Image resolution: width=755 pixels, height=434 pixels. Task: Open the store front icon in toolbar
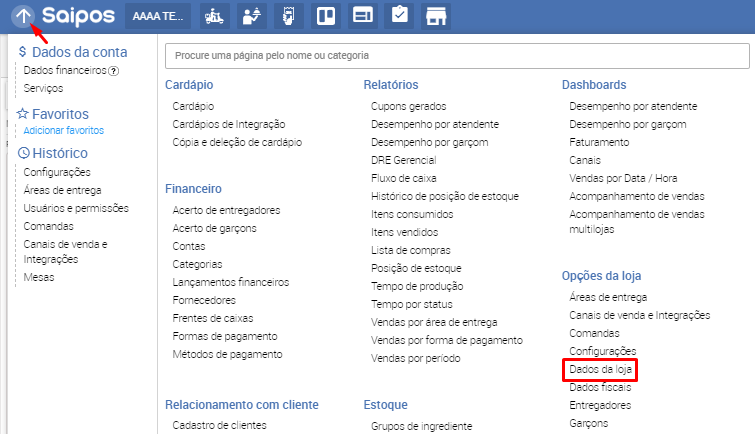click(435, 16)
